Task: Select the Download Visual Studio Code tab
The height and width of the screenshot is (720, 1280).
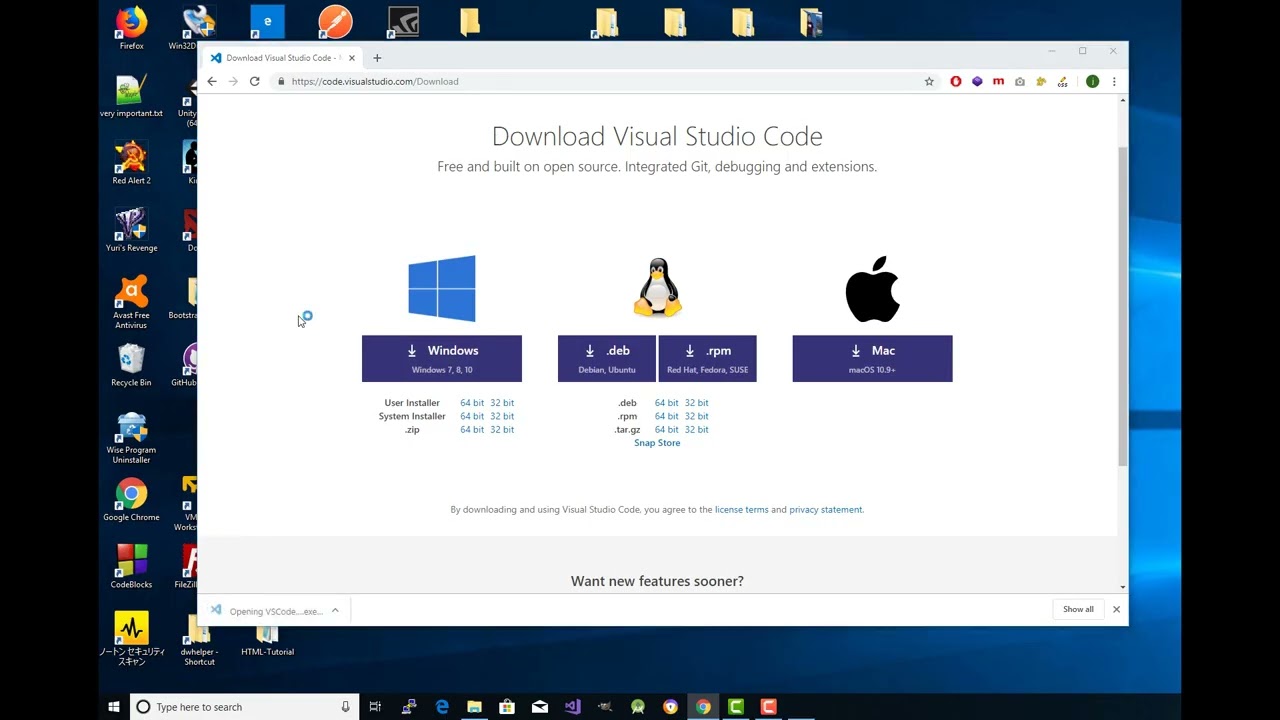Action: click(x=283, y=58)
